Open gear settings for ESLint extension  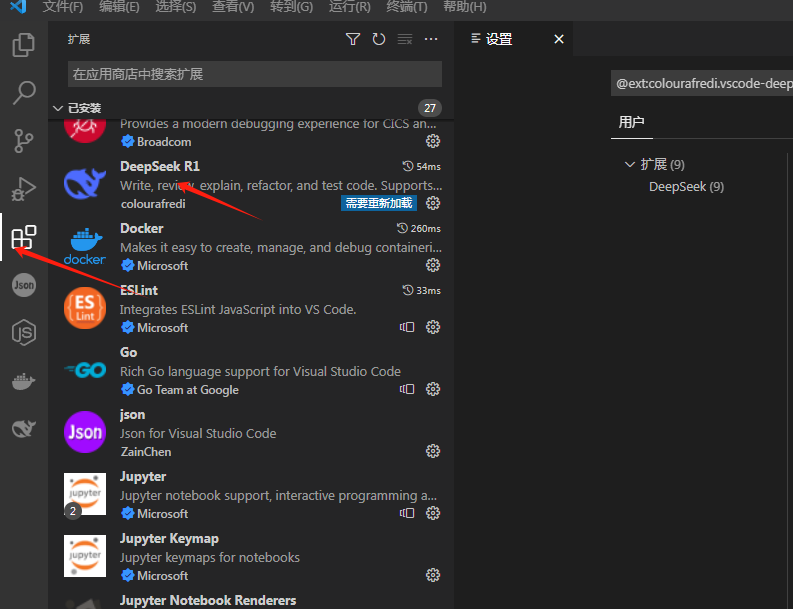tap(433, 327)
